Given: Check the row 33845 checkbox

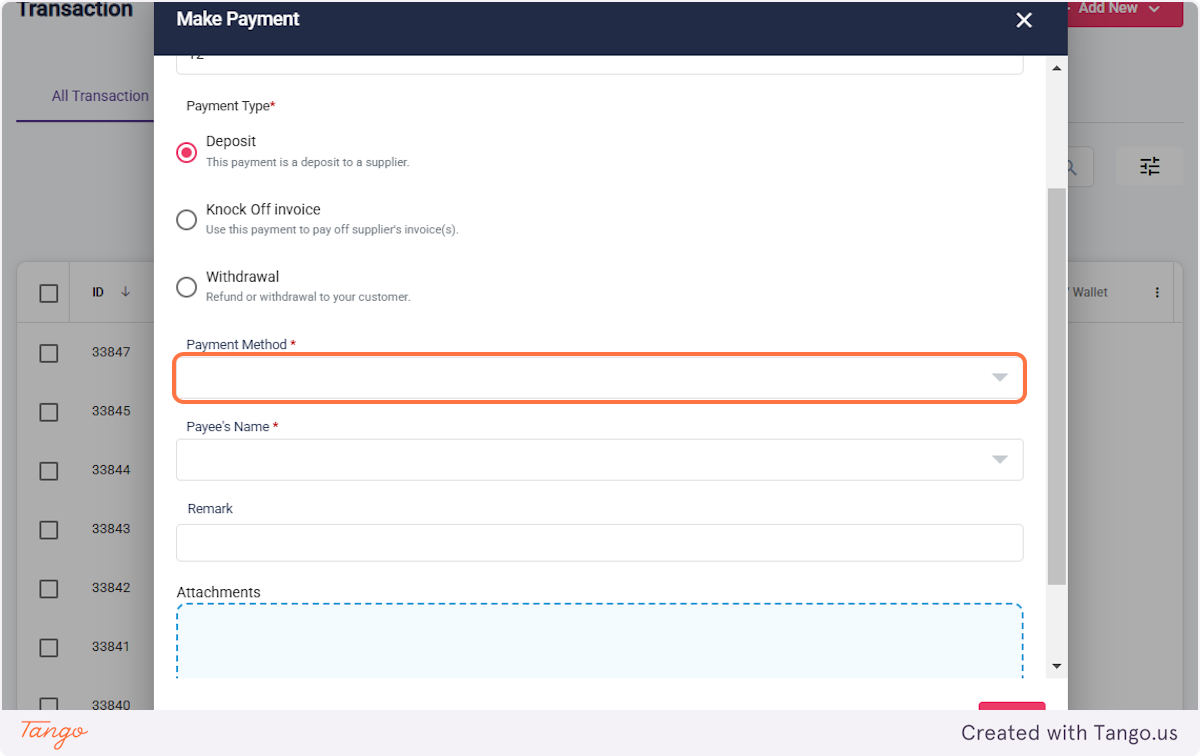Looking at the screenshot, I should [x=48, y=412].
